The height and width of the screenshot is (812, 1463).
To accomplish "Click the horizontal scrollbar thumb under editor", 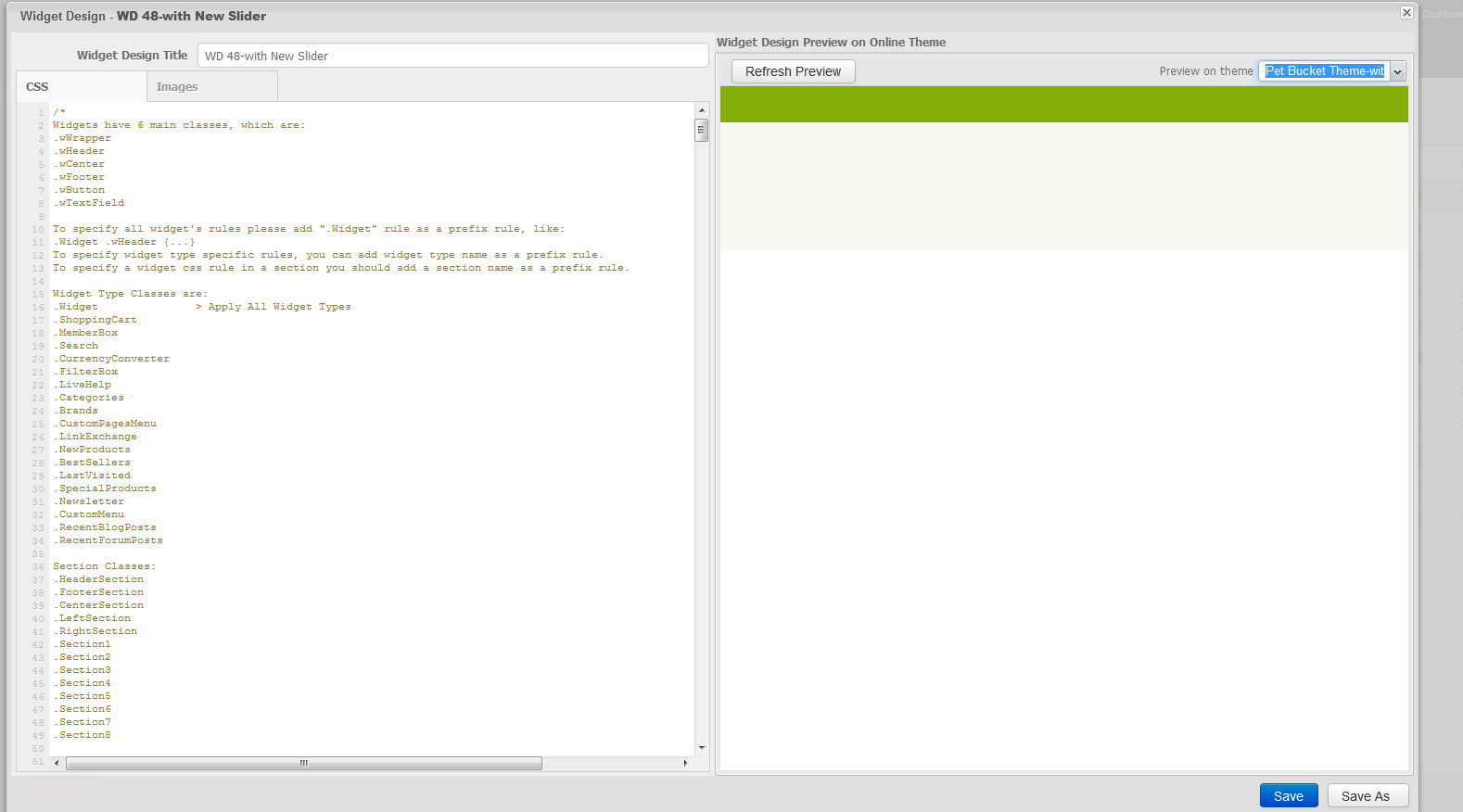I will point(303,763).
